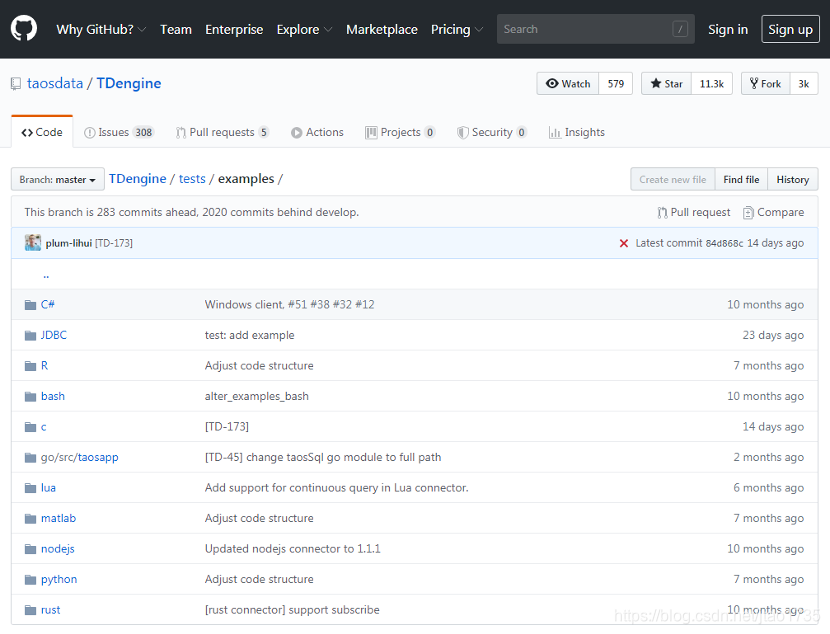Click the Sign up button
This screenshot has width=830, height=634.
(790, 29)
